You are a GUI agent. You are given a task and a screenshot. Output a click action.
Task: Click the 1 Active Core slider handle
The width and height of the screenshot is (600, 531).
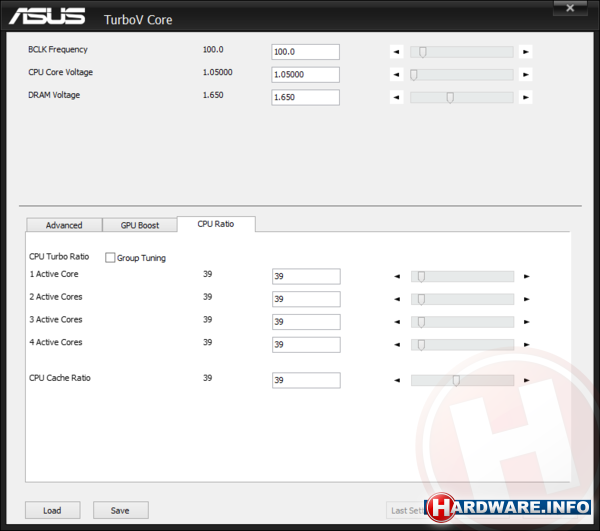421,277
